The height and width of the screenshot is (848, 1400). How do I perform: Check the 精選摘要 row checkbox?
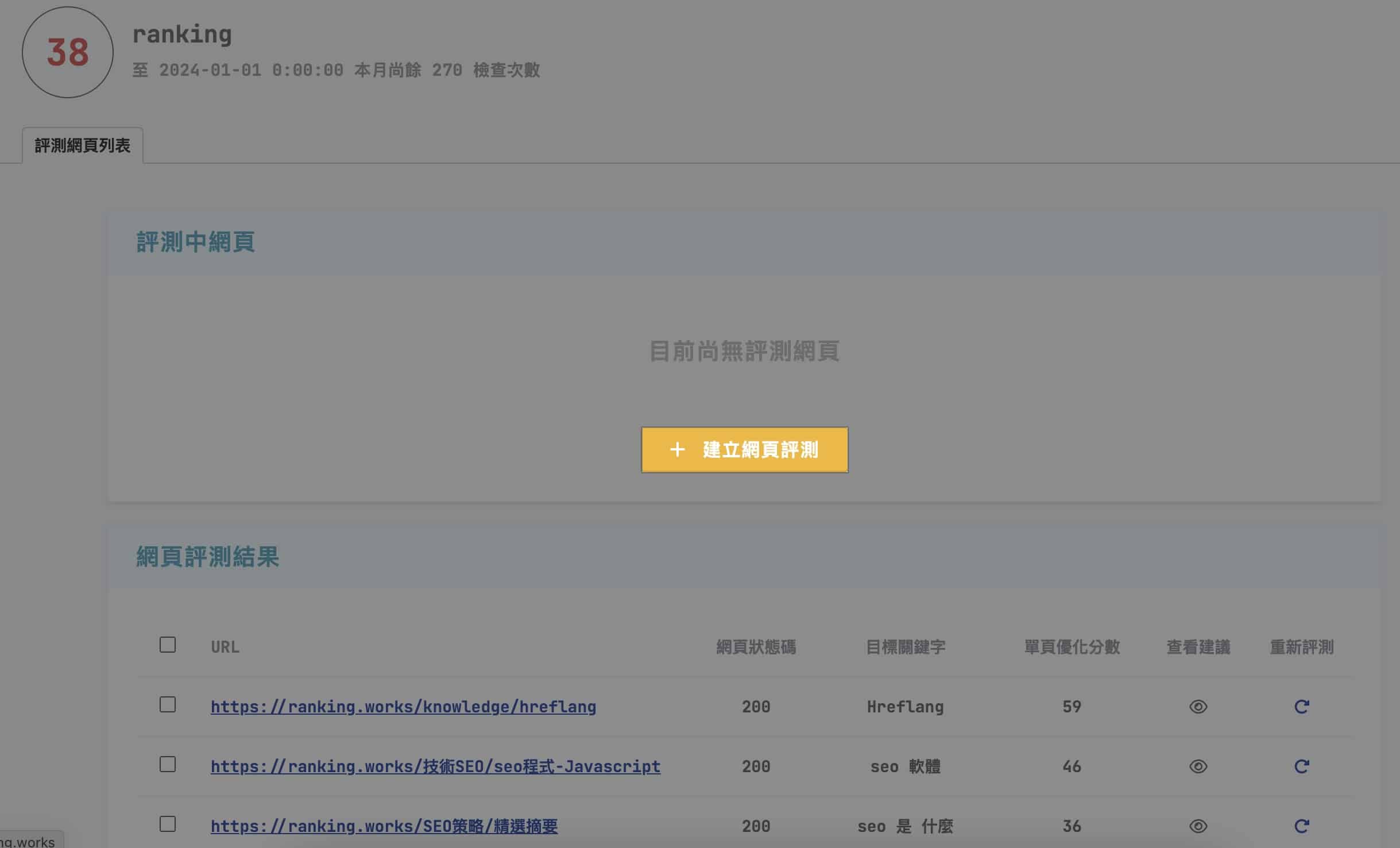pos(168,824)
